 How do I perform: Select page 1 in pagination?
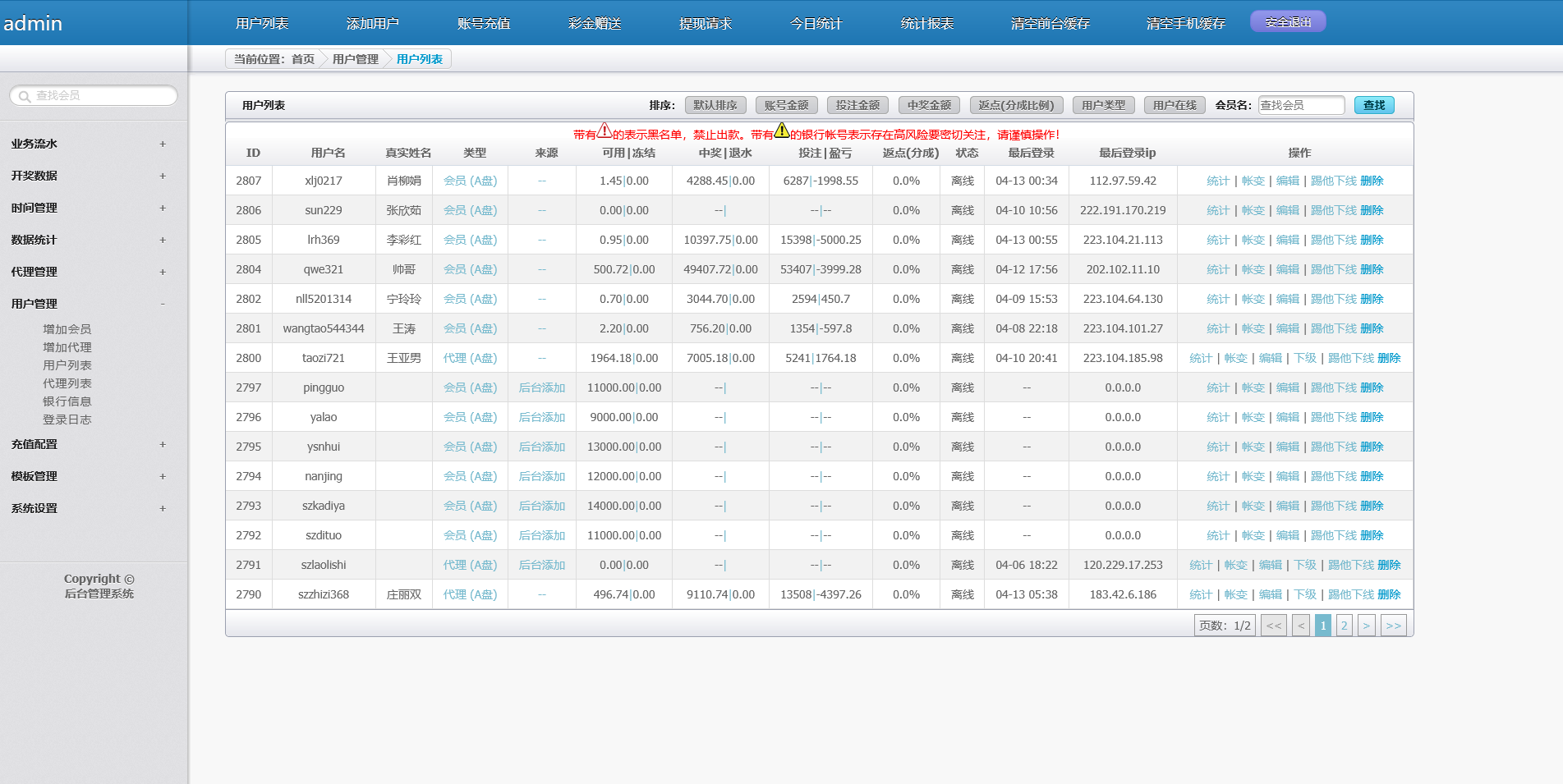[1323, 626]
